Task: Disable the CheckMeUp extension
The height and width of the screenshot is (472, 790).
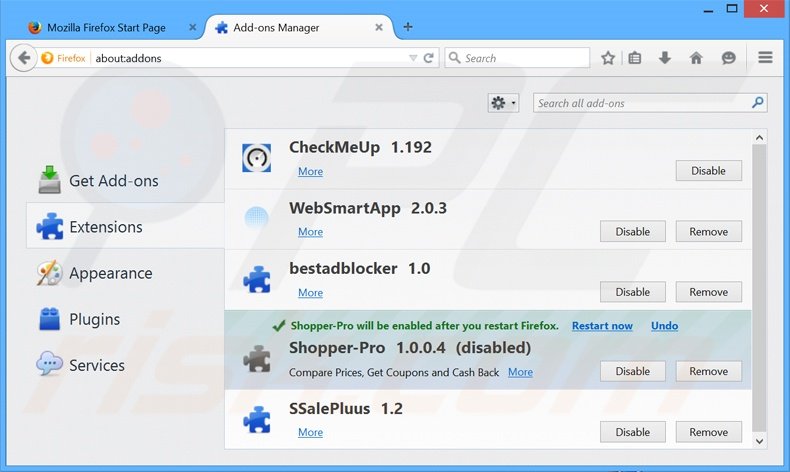Action: click(x=708, y=171)
